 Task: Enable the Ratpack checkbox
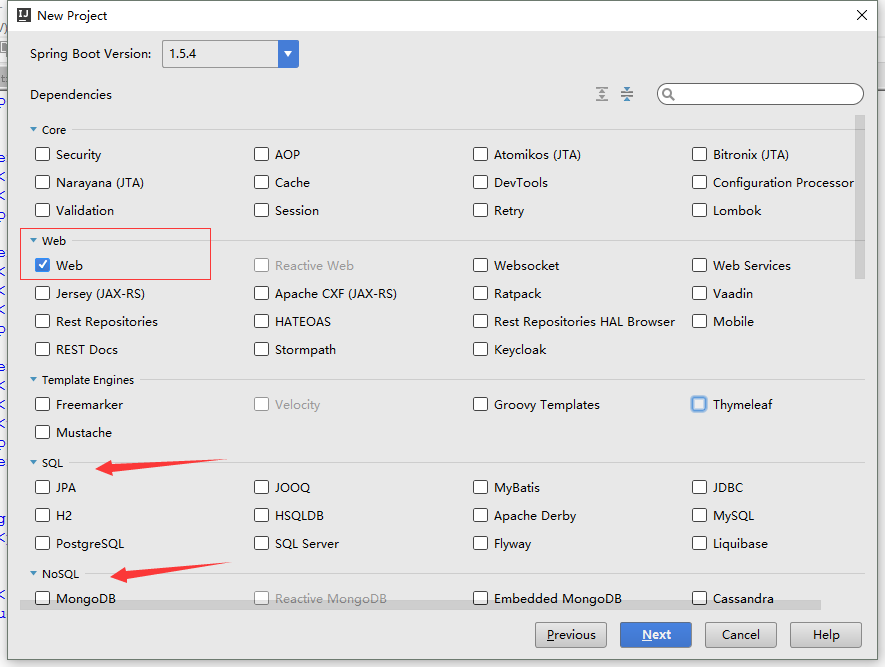[480, 293]
